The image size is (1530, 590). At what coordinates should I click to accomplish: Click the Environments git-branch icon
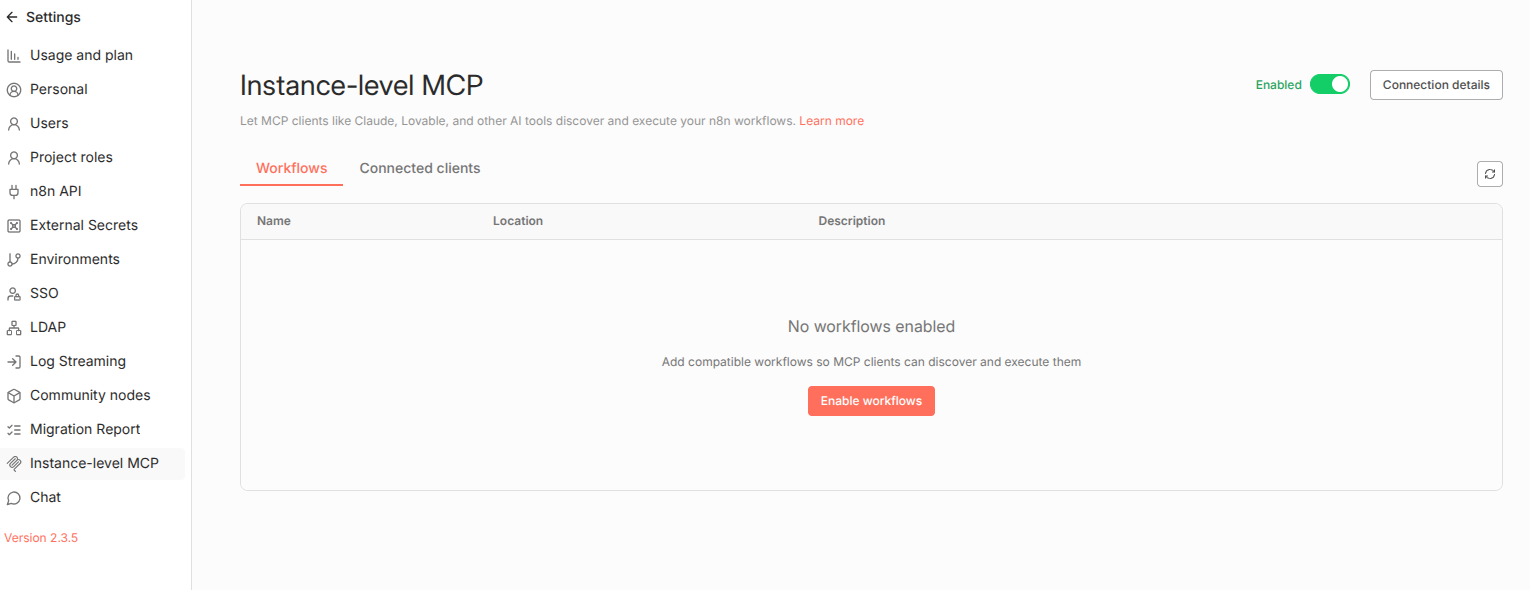point(14,260)
